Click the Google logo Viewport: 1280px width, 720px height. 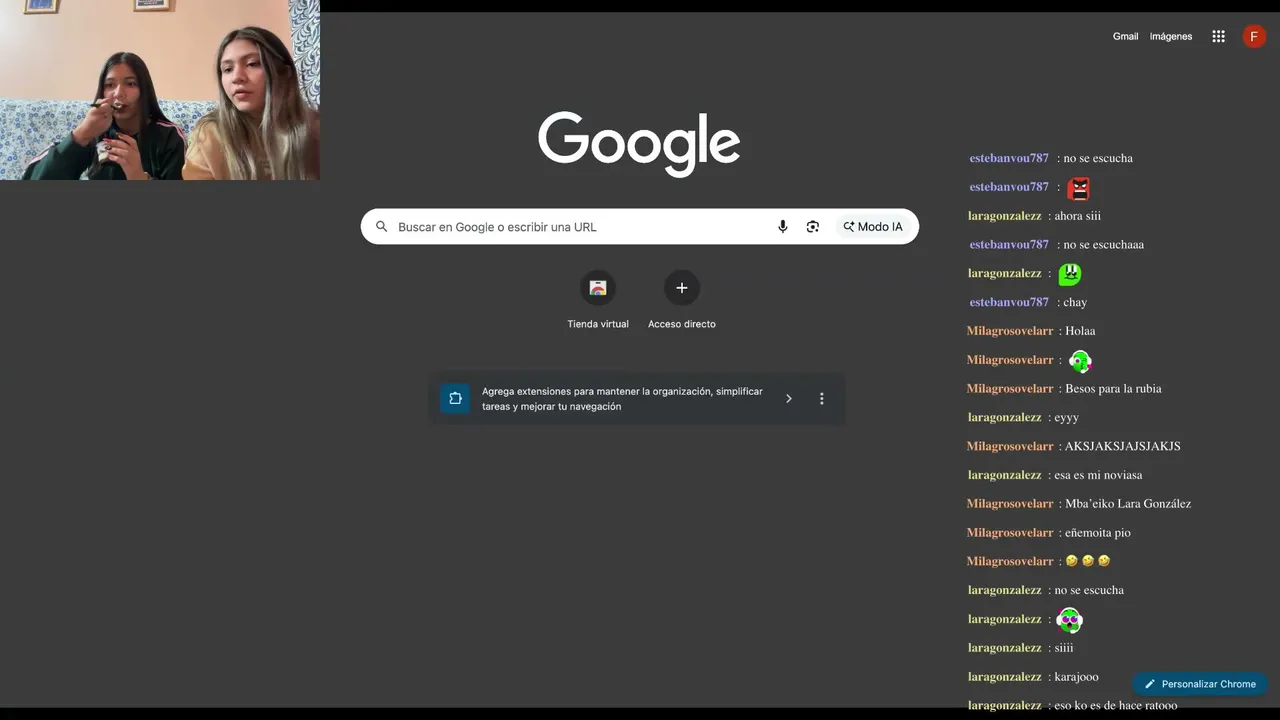click(639, 144)
